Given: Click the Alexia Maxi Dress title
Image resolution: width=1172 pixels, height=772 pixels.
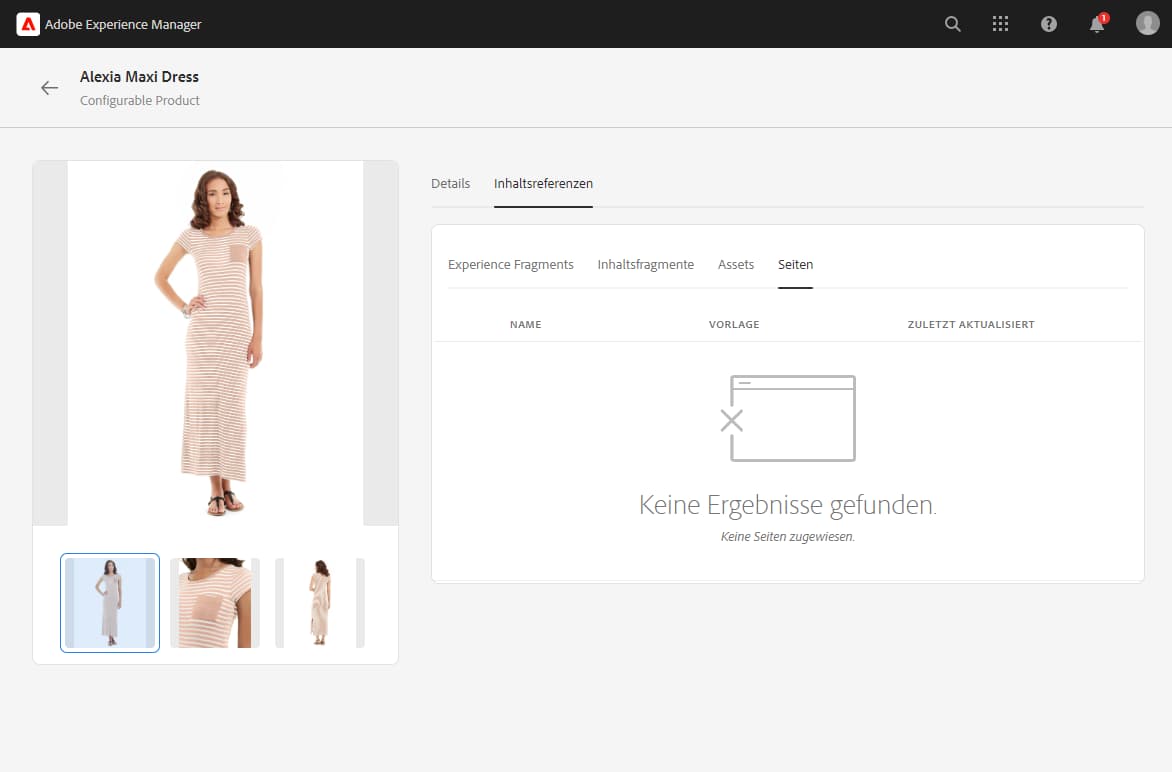Looking at the screenshot, I should 139,76.
